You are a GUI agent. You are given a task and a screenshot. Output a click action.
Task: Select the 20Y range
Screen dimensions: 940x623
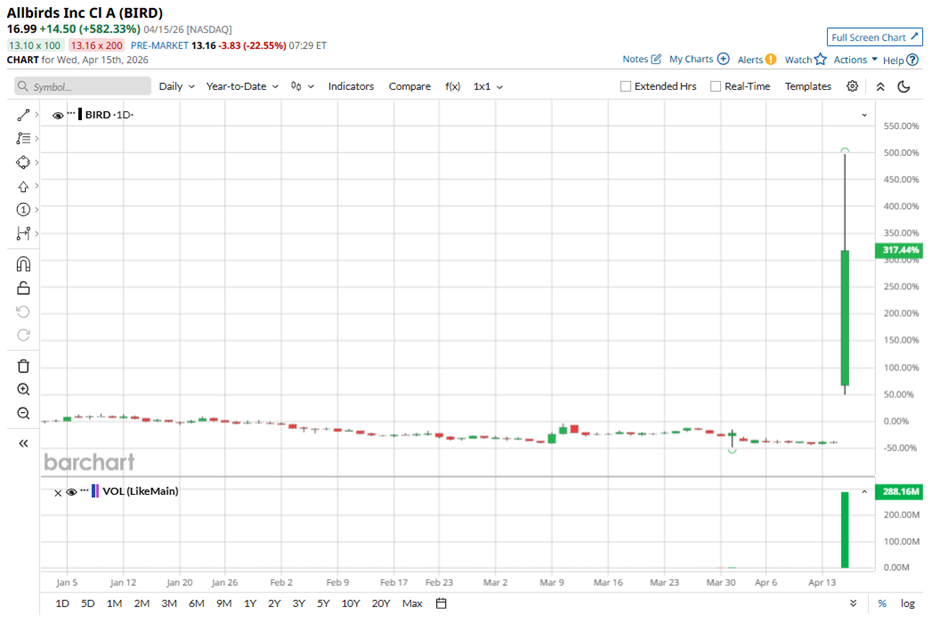point(381,603)
